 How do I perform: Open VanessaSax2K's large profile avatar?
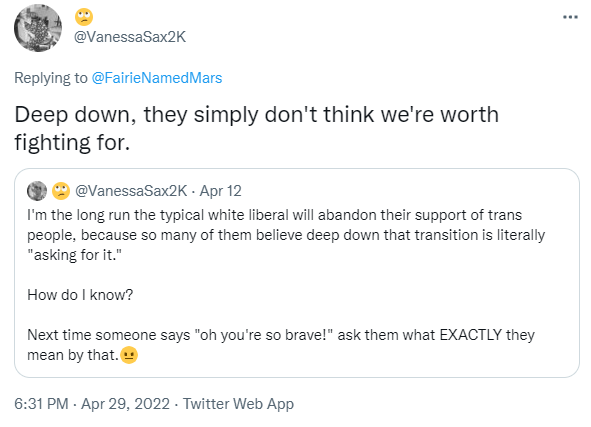point(38,28)
